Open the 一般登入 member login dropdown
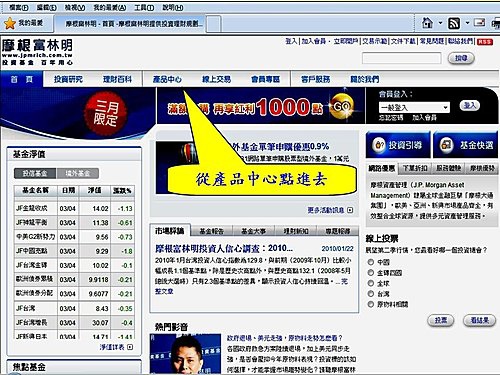Viewport: 500px width, 375px height. (x=414, y=107)
